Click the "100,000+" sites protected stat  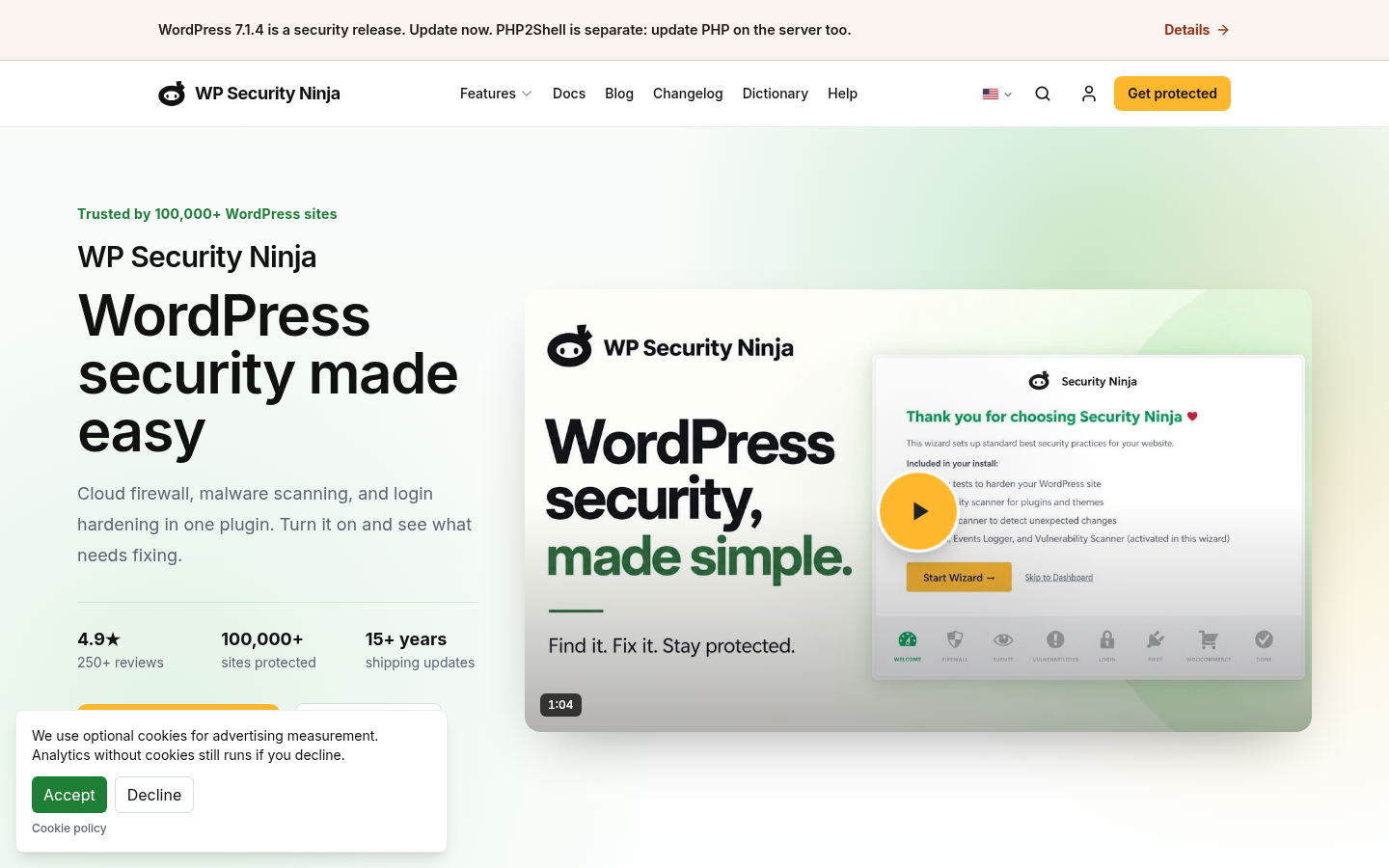pyautogui.click(x=262, y=639)
